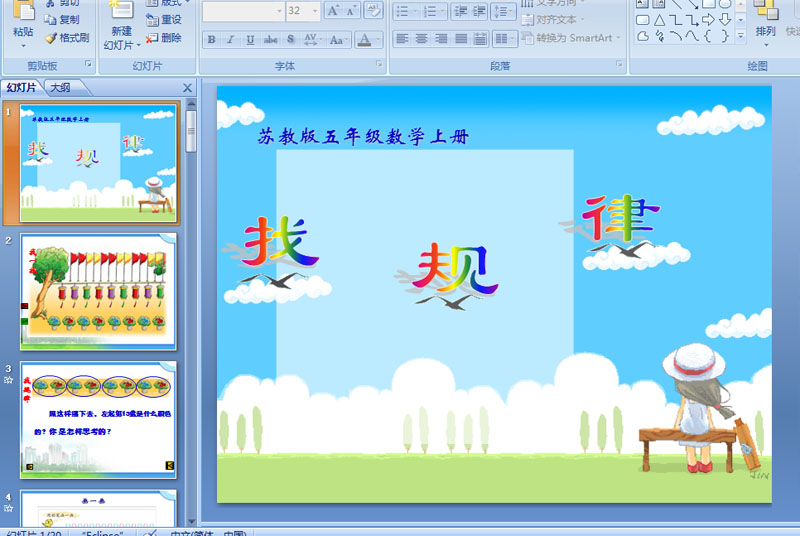The image size is (800, 536).
Task: Center the text
Action: [x=421, y=38]
